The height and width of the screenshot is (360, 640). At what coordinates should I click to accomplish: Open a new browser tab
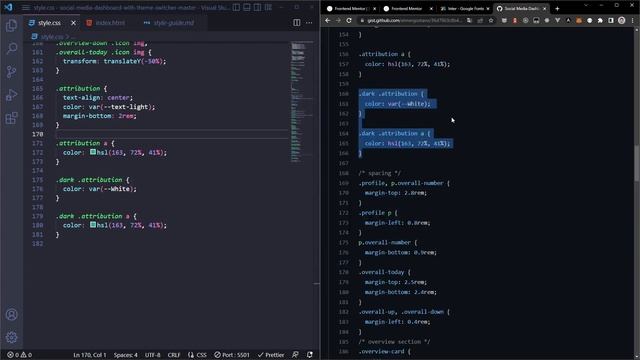click(x=557, y=9)
